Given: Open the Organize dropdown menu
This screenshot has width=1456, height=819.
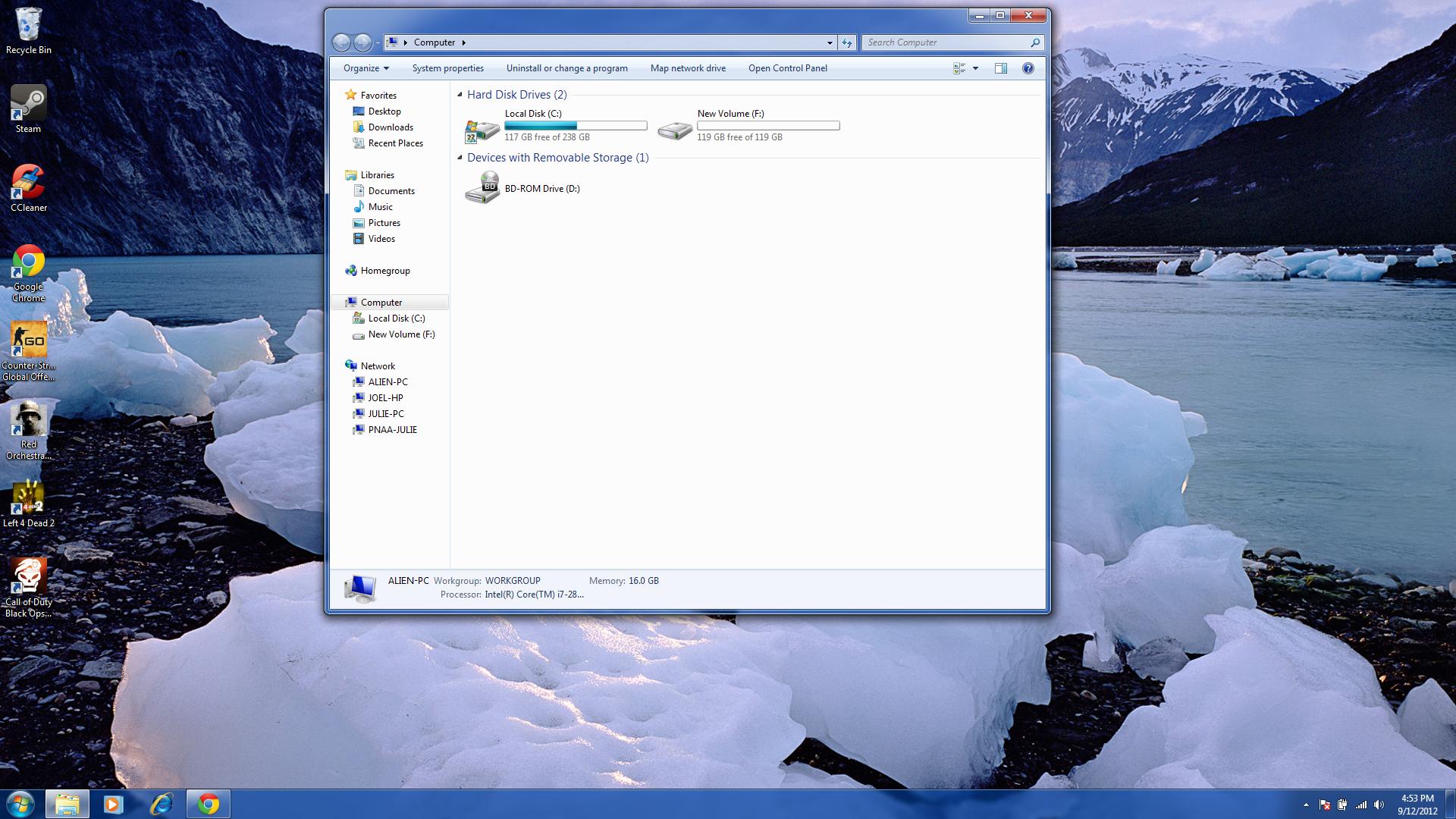Looking at the screenshot, I should (x=366, y=68).
